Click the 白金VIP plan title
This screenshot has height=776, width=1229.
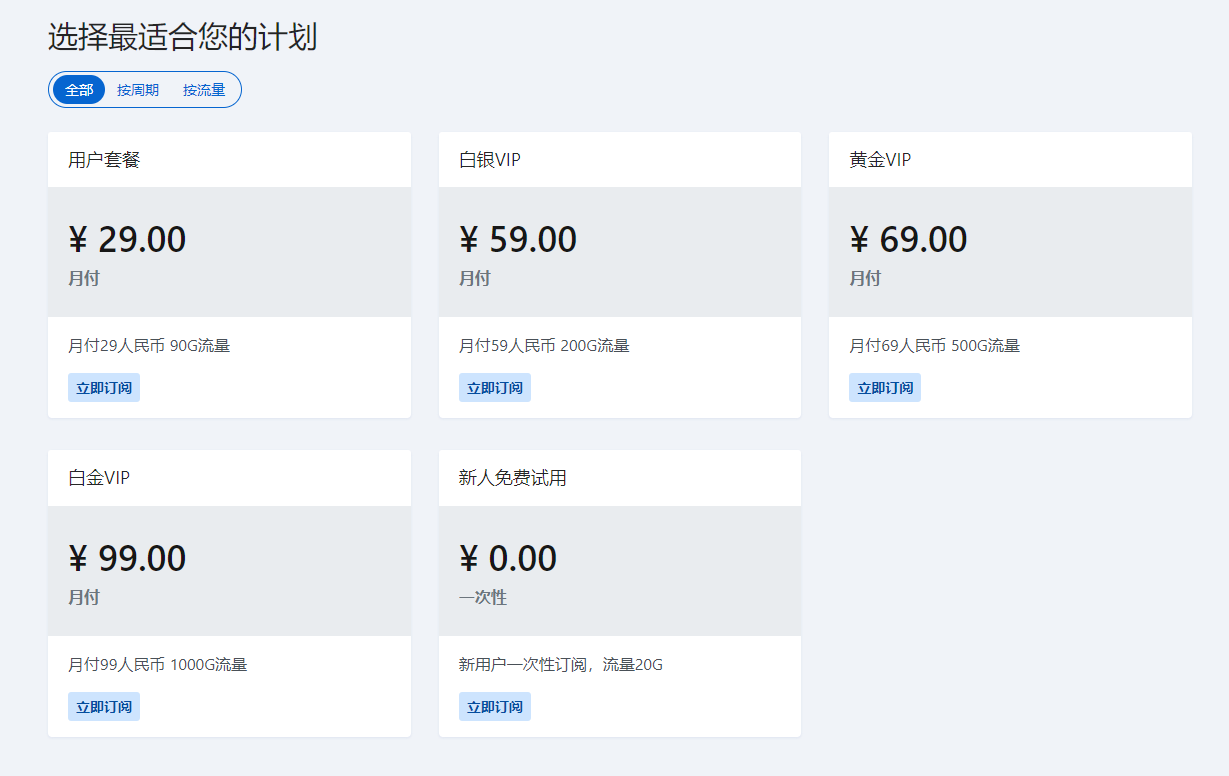coord(99,478)
